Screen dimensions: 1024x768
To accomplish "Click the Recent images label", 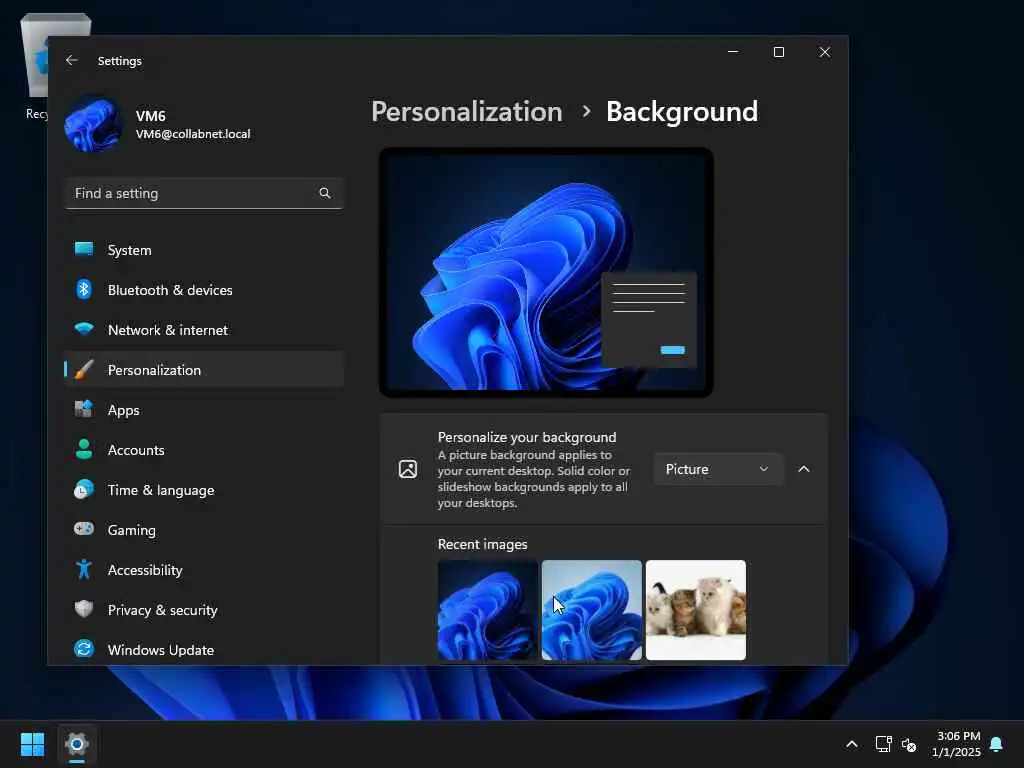I will [482, 544].
